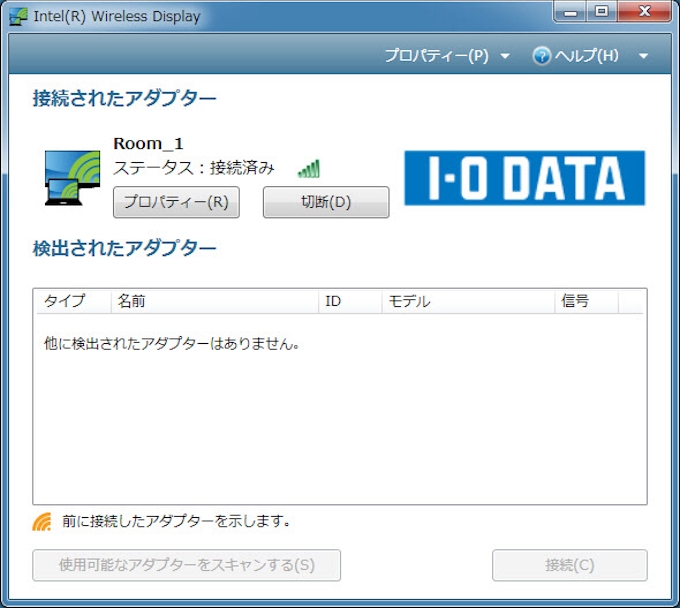
Task: Select the Room_1 adapter name
Action: click(148, 144)
